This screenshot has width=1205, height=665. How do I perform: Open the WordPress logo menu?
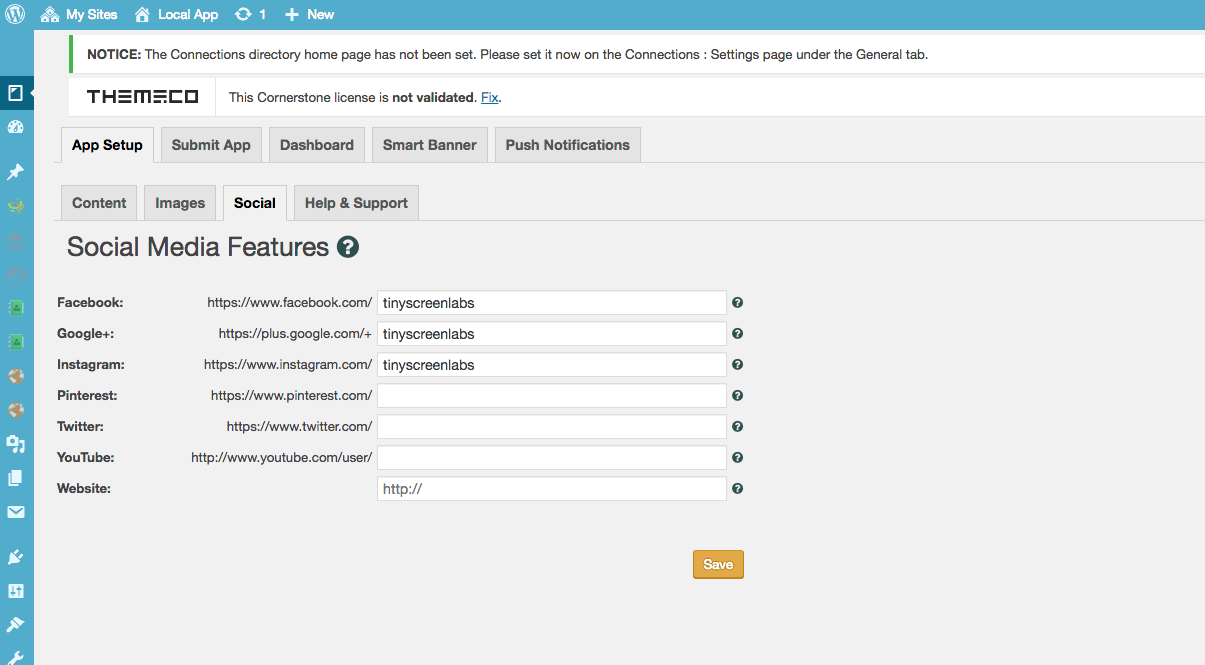pos(15,14)
